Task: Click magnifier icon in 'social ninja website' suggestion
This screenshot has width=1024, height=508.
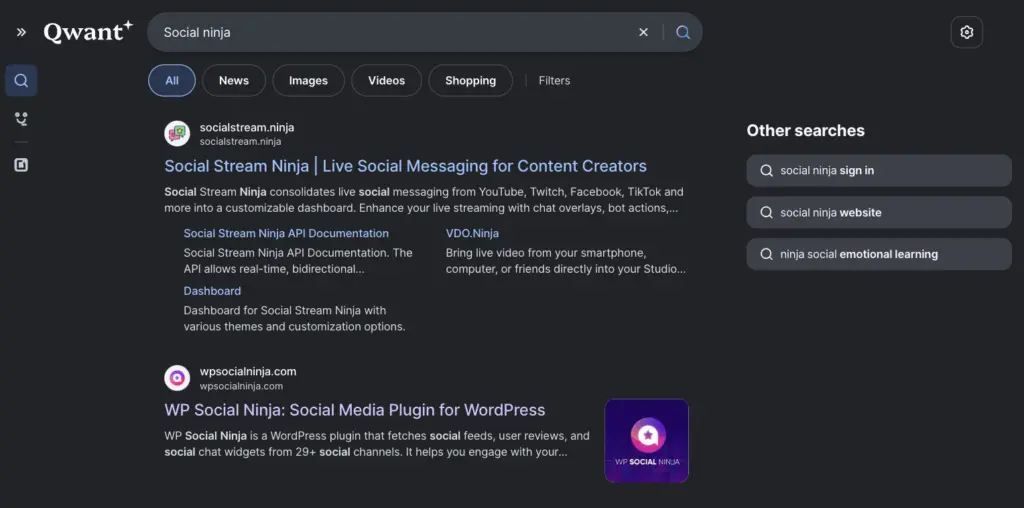Action: 767,212
